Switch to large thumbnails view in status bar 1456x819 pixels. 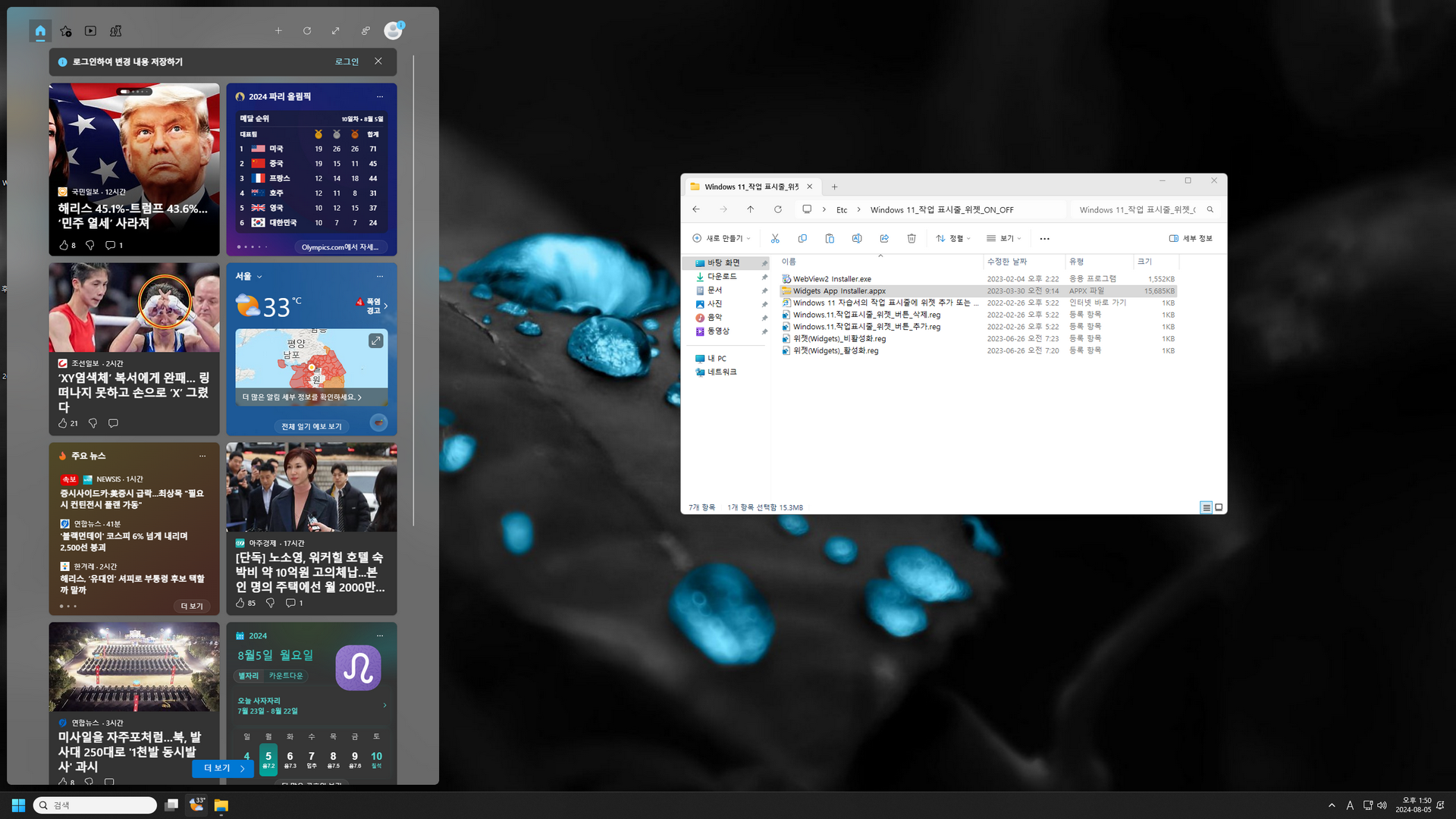tap(1219, 507)
